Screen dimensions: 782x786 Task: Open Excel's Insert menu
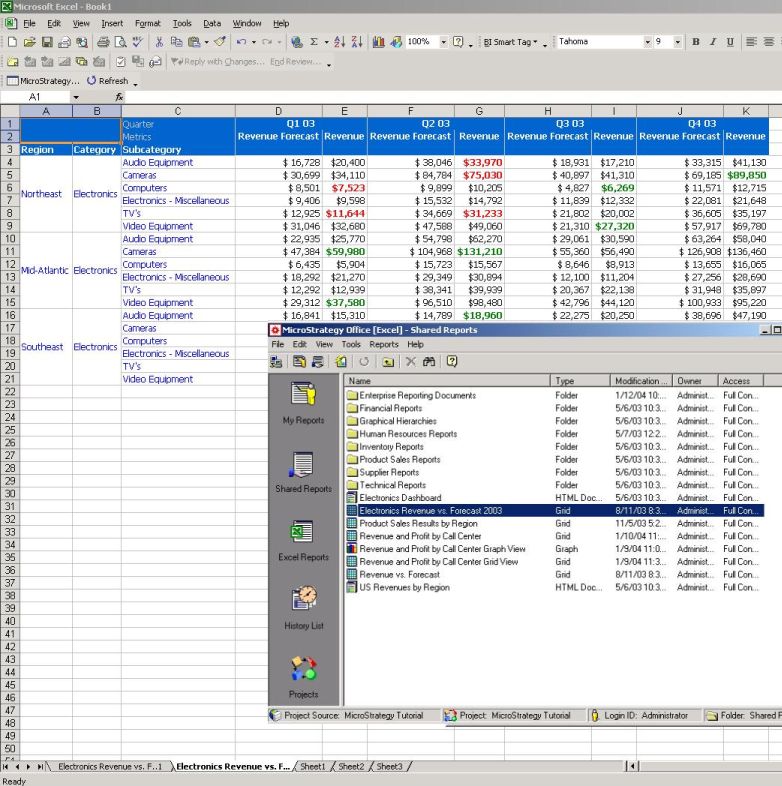pyautogui.click(x=112, y=24)
